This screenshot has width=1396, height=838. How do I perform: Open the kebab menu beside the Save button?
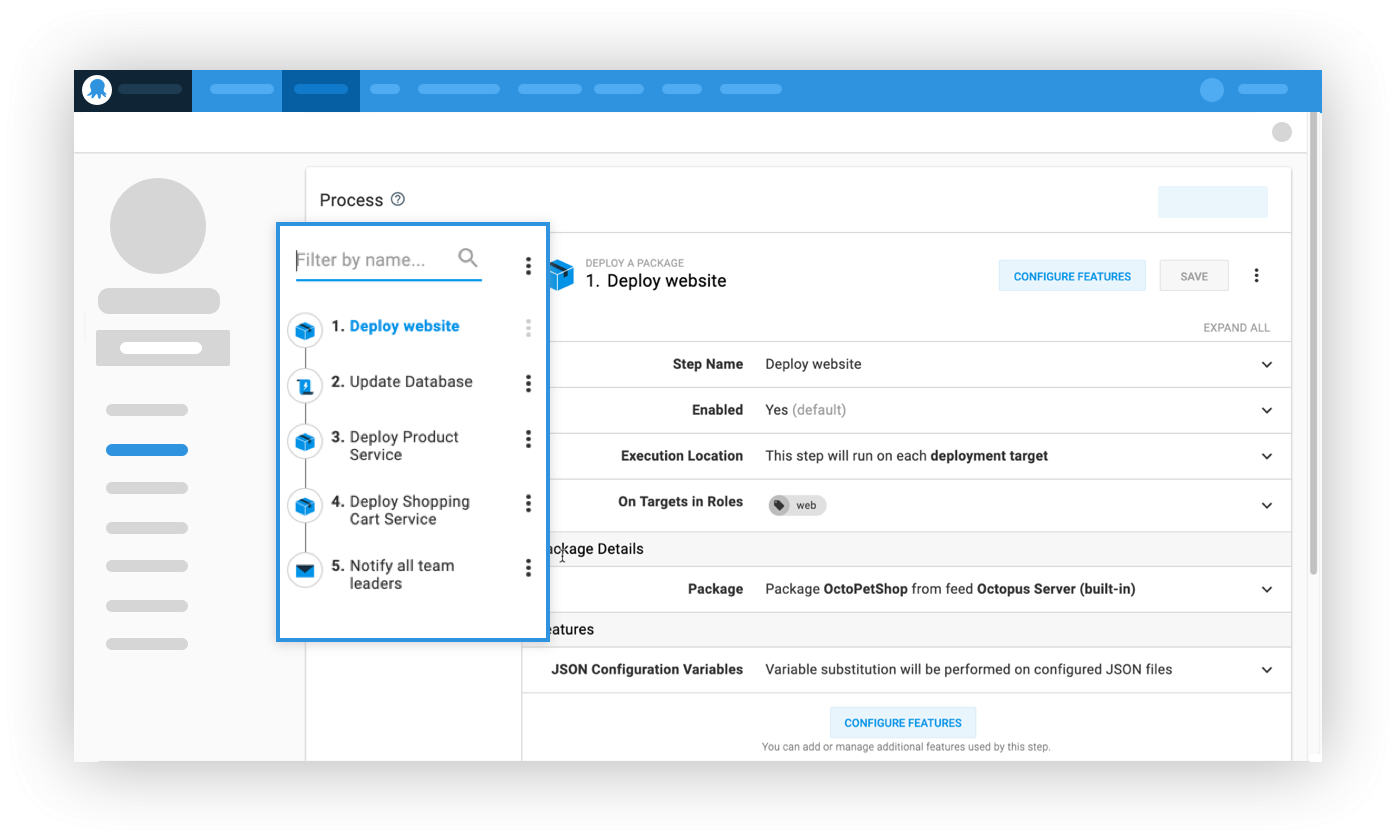pos(1257,275)
